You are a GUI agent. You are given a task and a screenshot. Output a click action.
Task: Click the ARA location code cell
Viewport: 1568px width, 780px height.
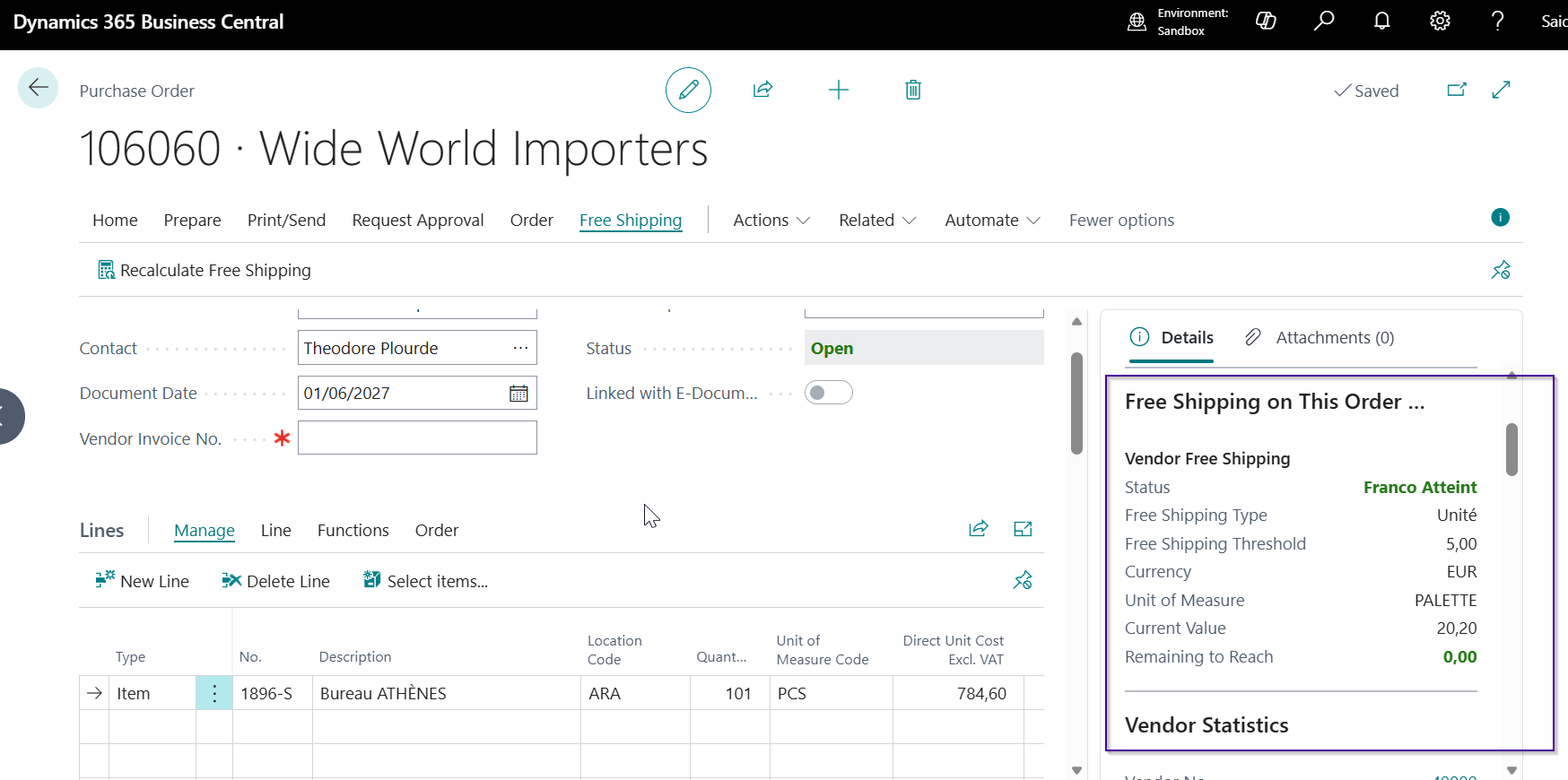pos(635,693)
